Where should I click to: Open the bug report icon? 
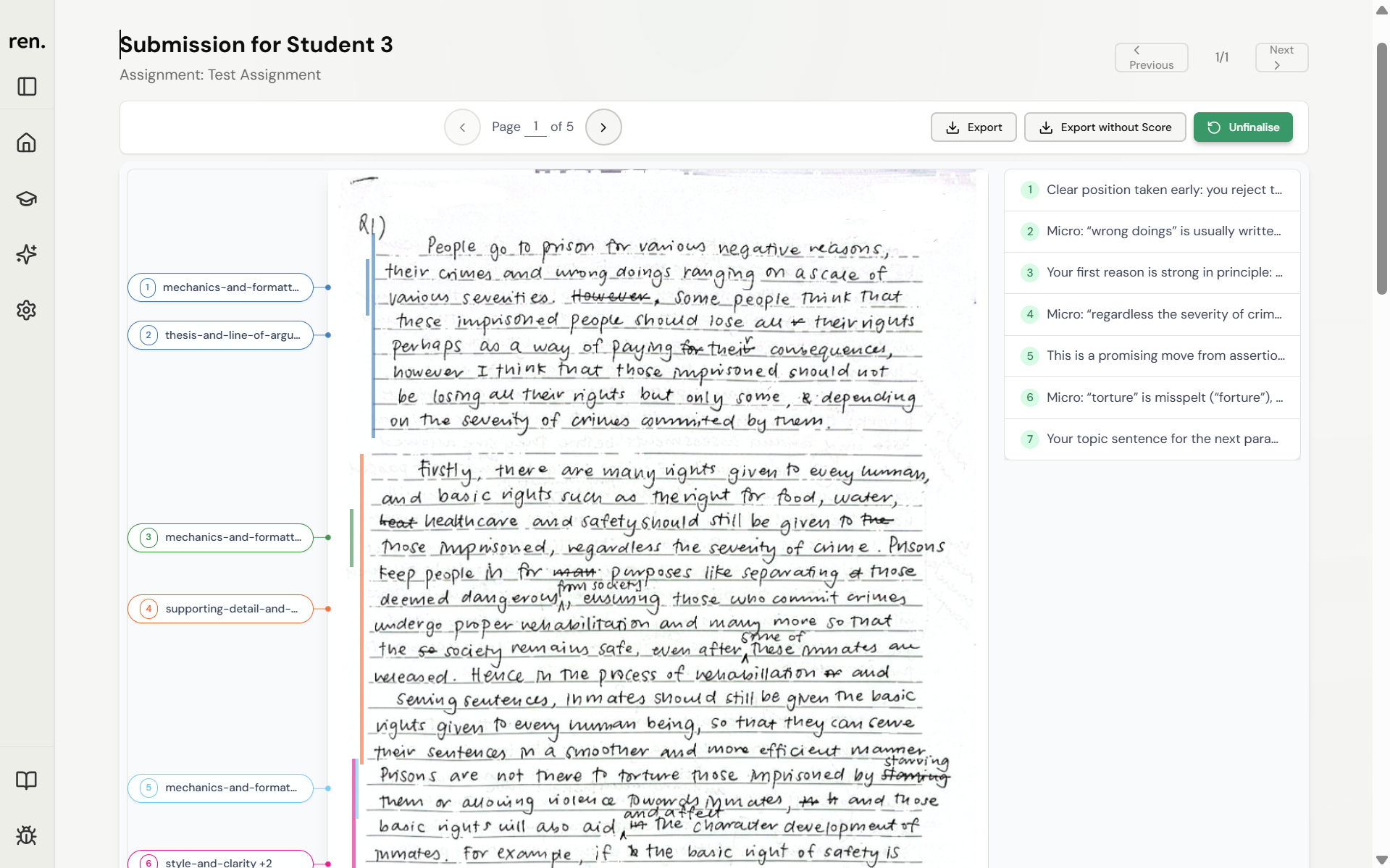pos(27,835)
